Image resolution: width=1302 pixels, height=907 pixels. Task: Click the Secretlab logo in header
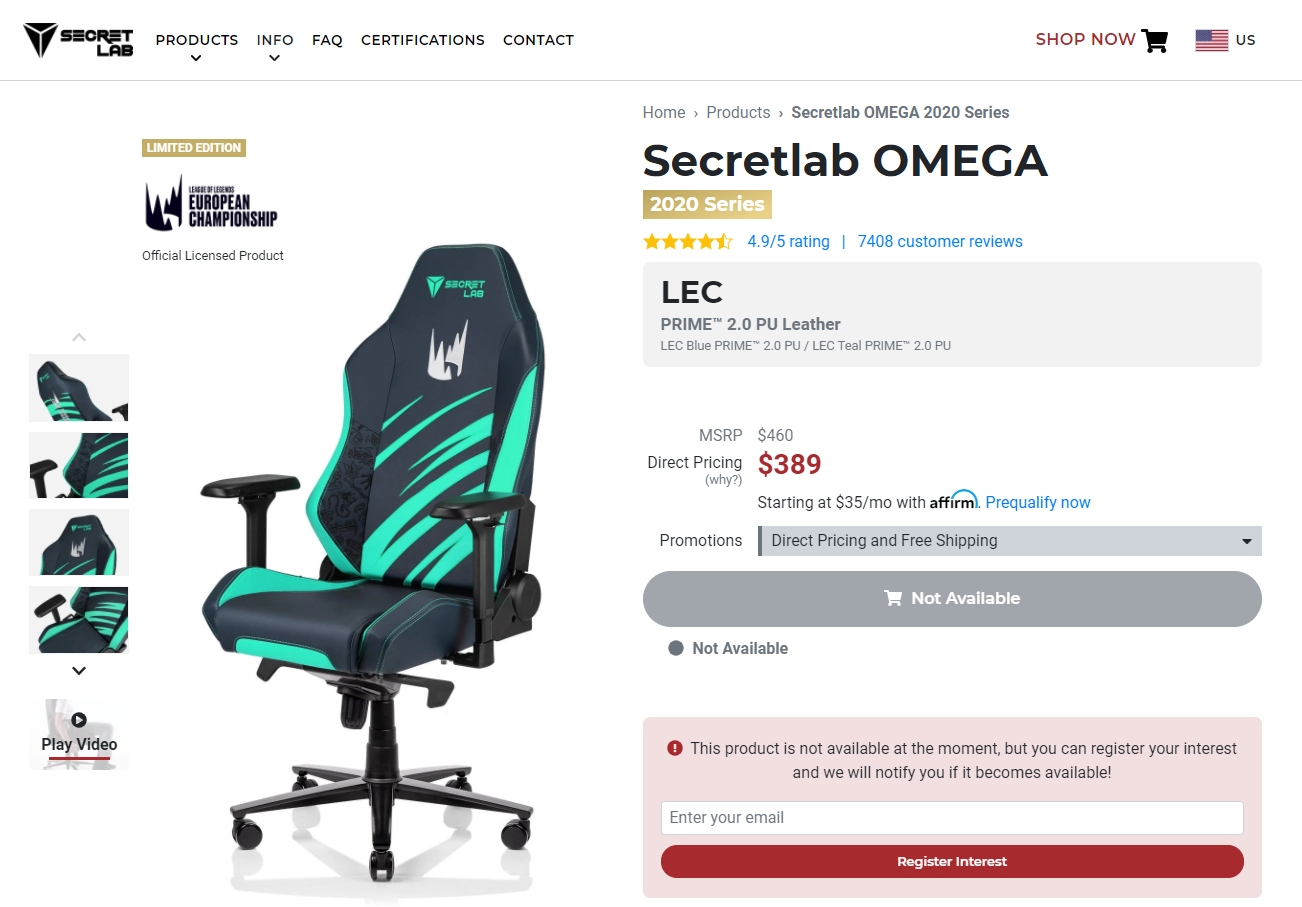click(x=79, y=40)
